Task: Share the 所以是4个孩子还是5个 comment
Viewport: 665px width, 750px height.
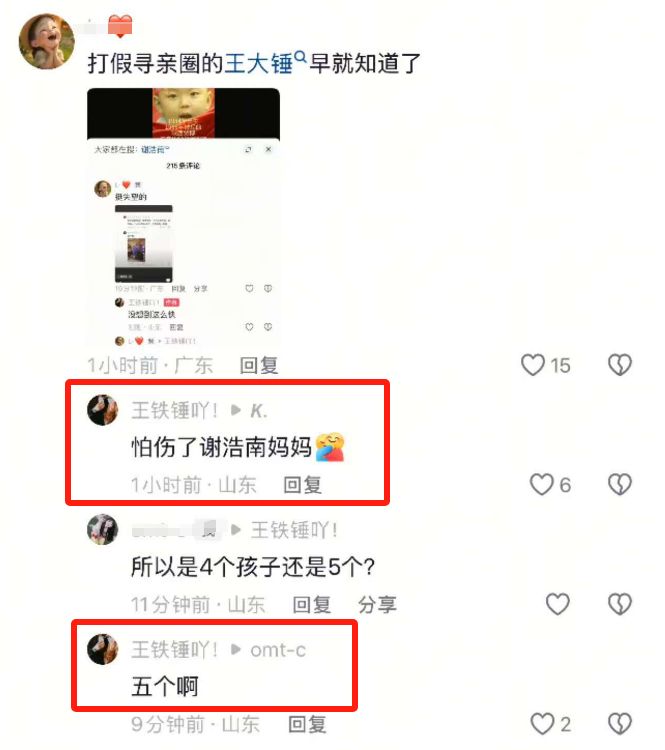Action: point(377,605)
